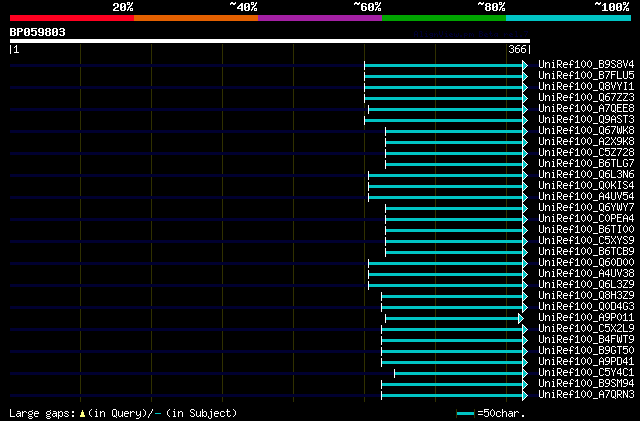640x421 pixels.
Task: Click the green ~80% identity legend segment
Action: coord(444,18)
